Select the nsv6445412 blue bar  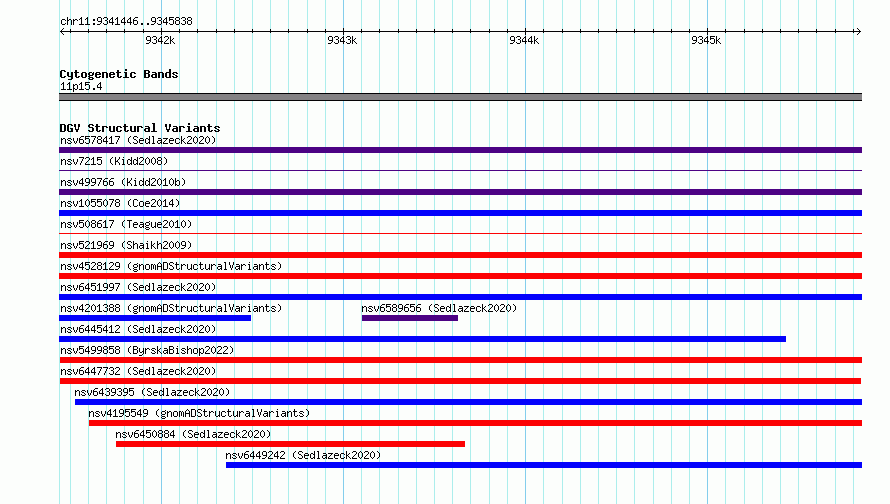coord(422,339)
